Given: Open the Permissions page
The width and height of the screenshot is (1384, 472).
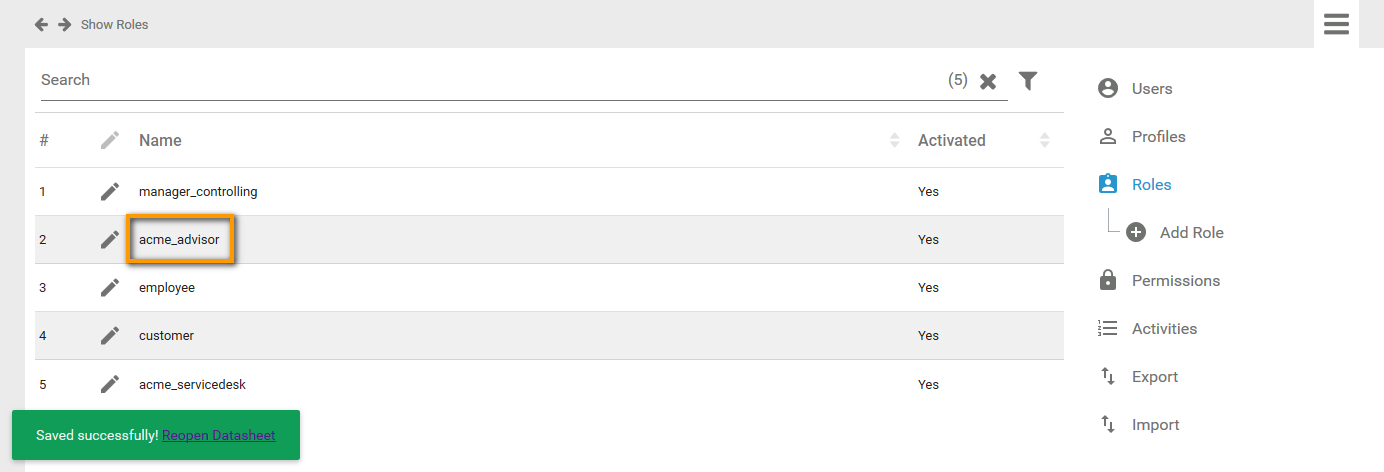Looking at the screenshot, I should [x=1175, y=281].
